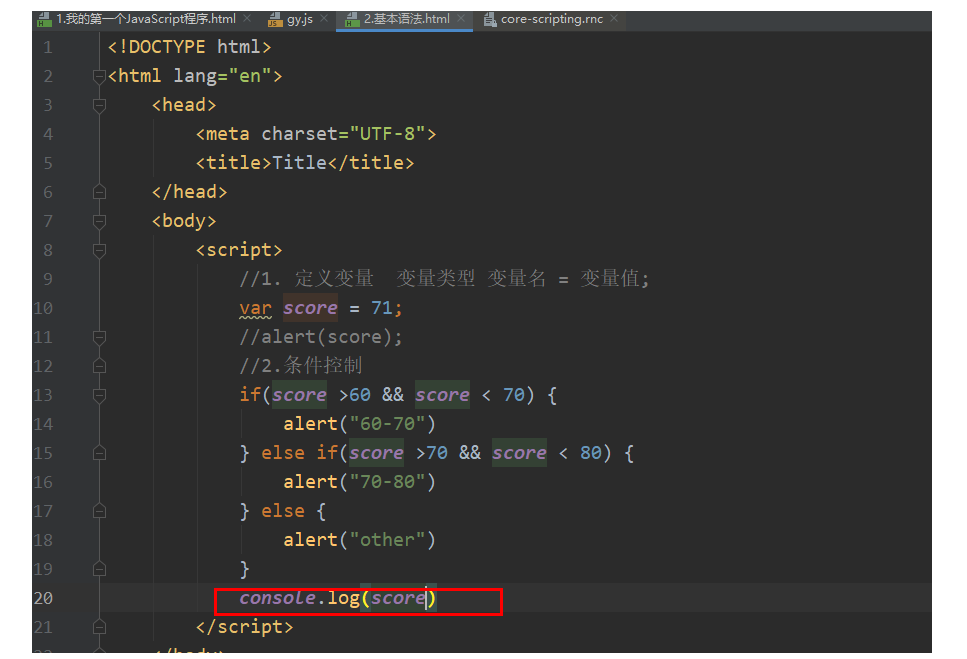Image resolution: width=967 pixels, height=659 pixels.
Task: Click alert("other") on line 18
Action: pyautogui.click(x=360, y=540)
